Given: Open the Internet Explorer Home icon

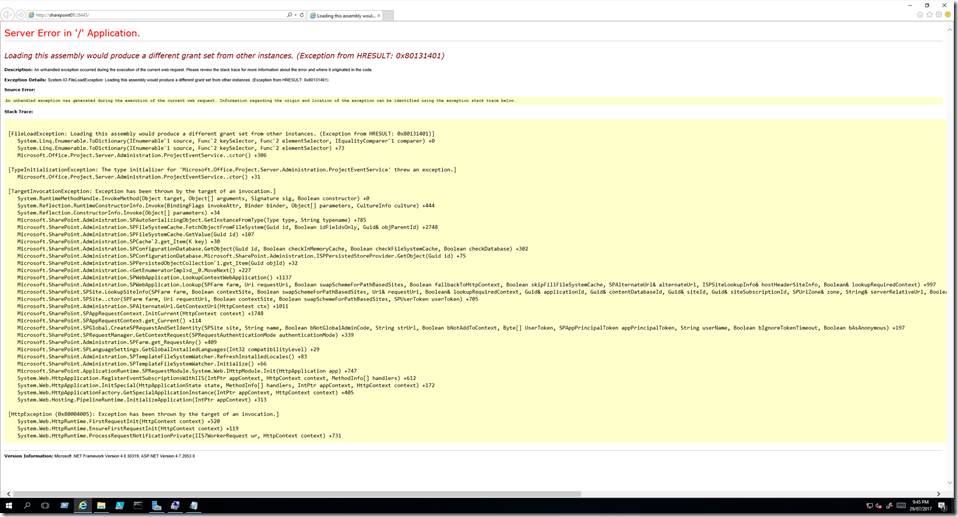Looking at the screenshot, I should pyautogui.click(x=920, y=15).
